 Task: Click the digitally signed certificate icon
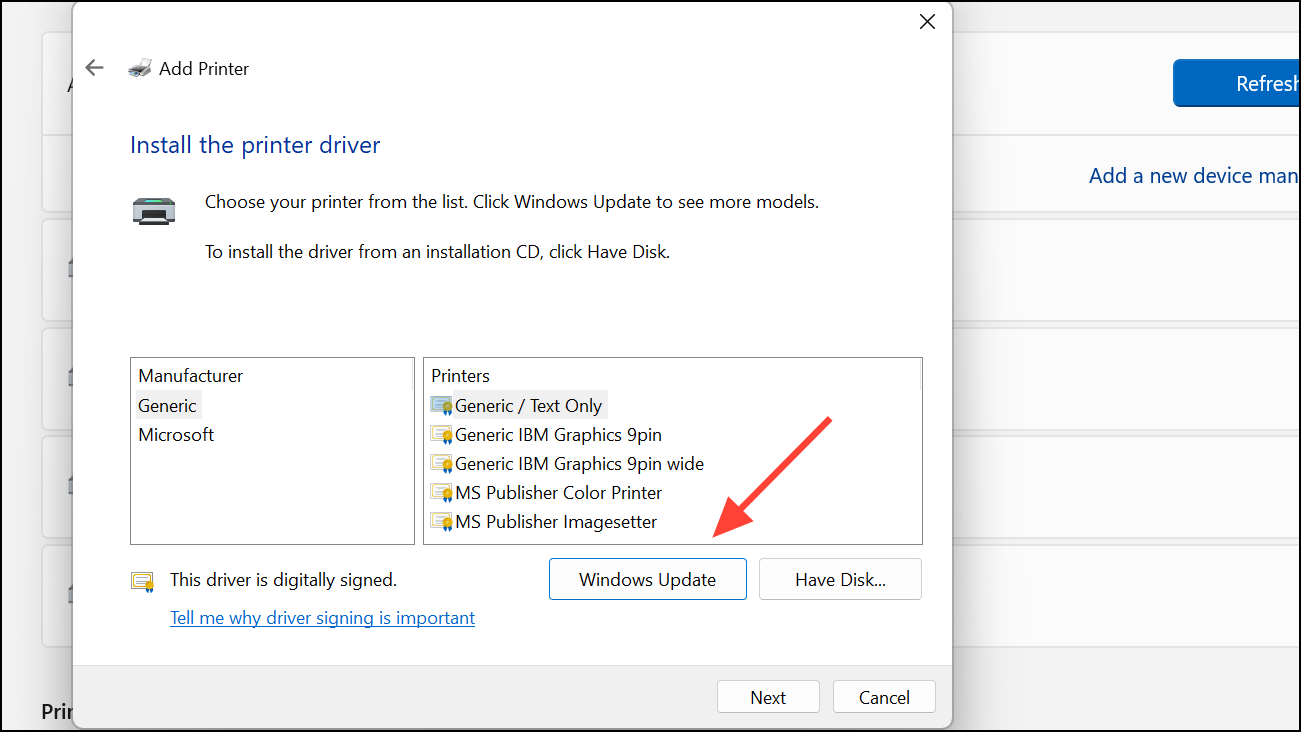pos(143,581)
